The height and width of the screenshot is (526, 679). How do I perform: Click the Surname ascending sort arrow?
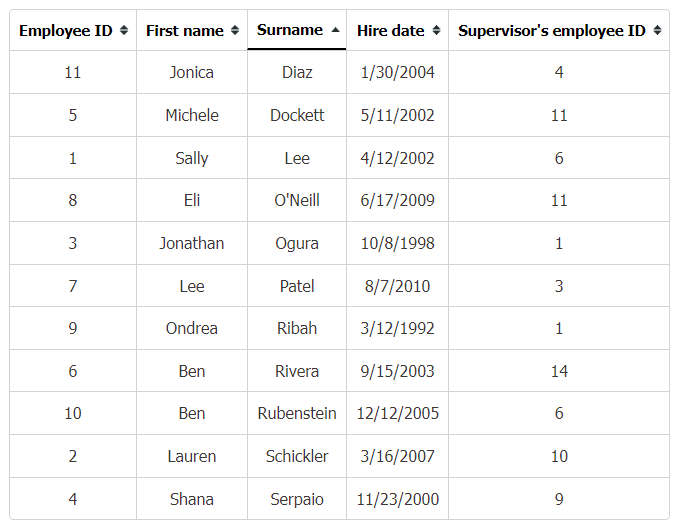[335, 30]
